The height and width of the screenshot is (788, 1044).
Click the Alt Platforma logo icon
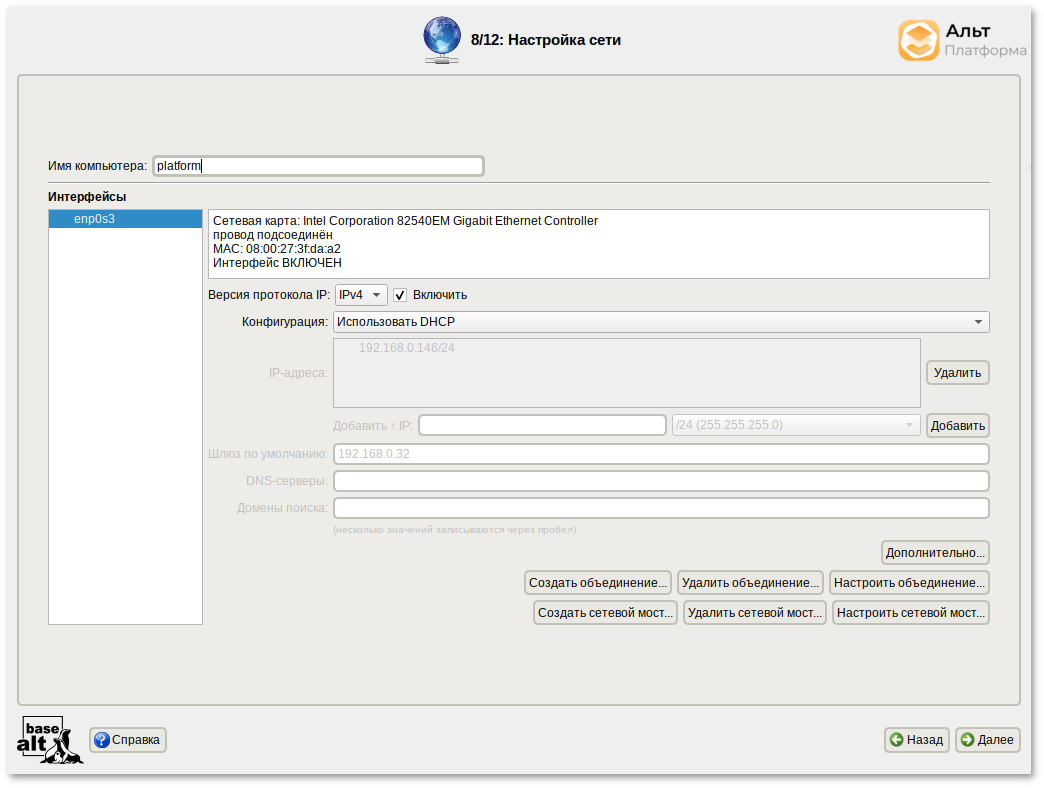coord(918,41)
